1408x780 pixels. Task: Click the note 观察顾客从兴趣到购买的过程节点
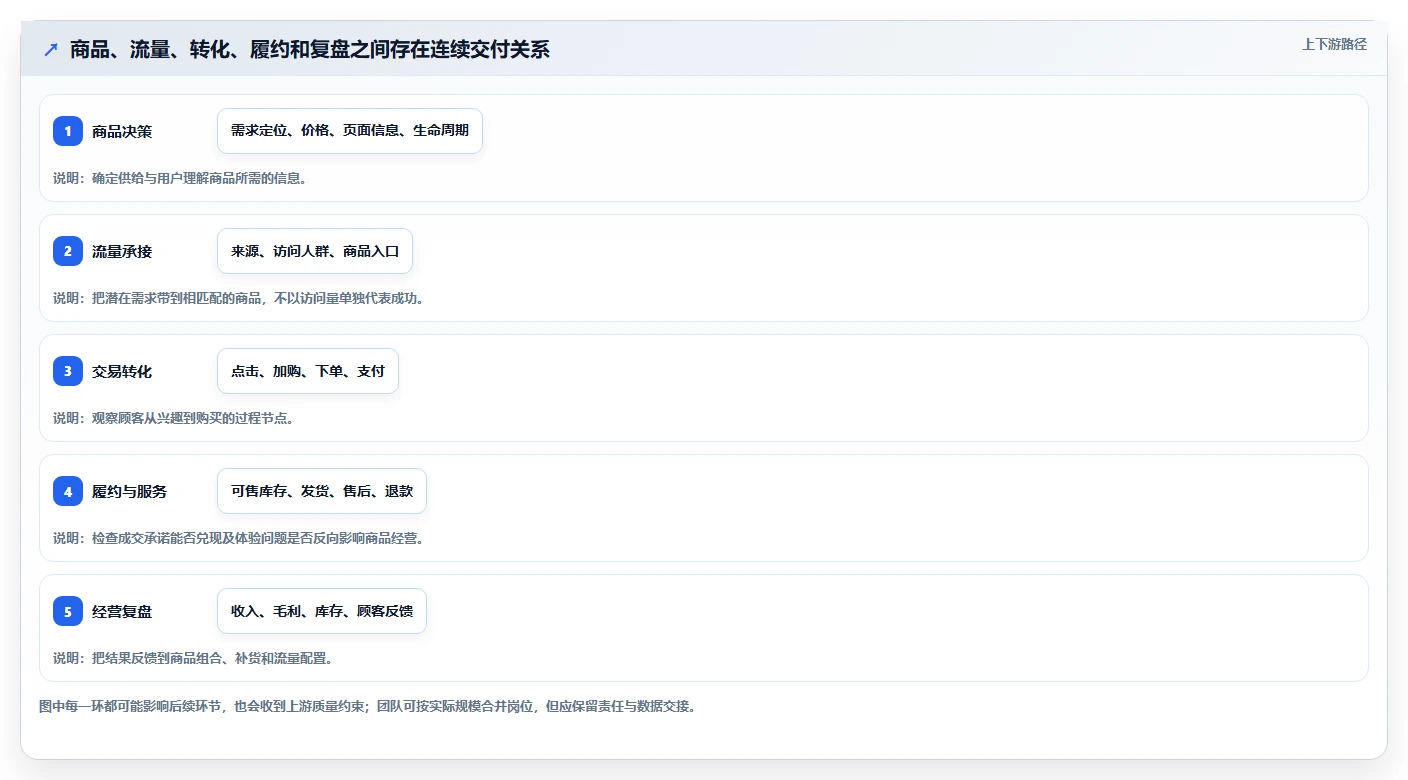[173, 418]
